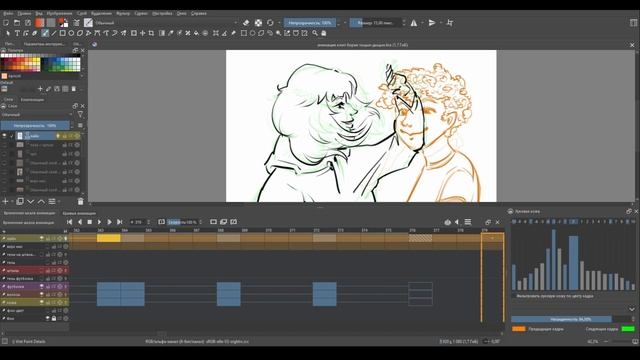Move the layer down in the stack
The height and width of the screenshot is (360, 640).
tap(31, 201)
